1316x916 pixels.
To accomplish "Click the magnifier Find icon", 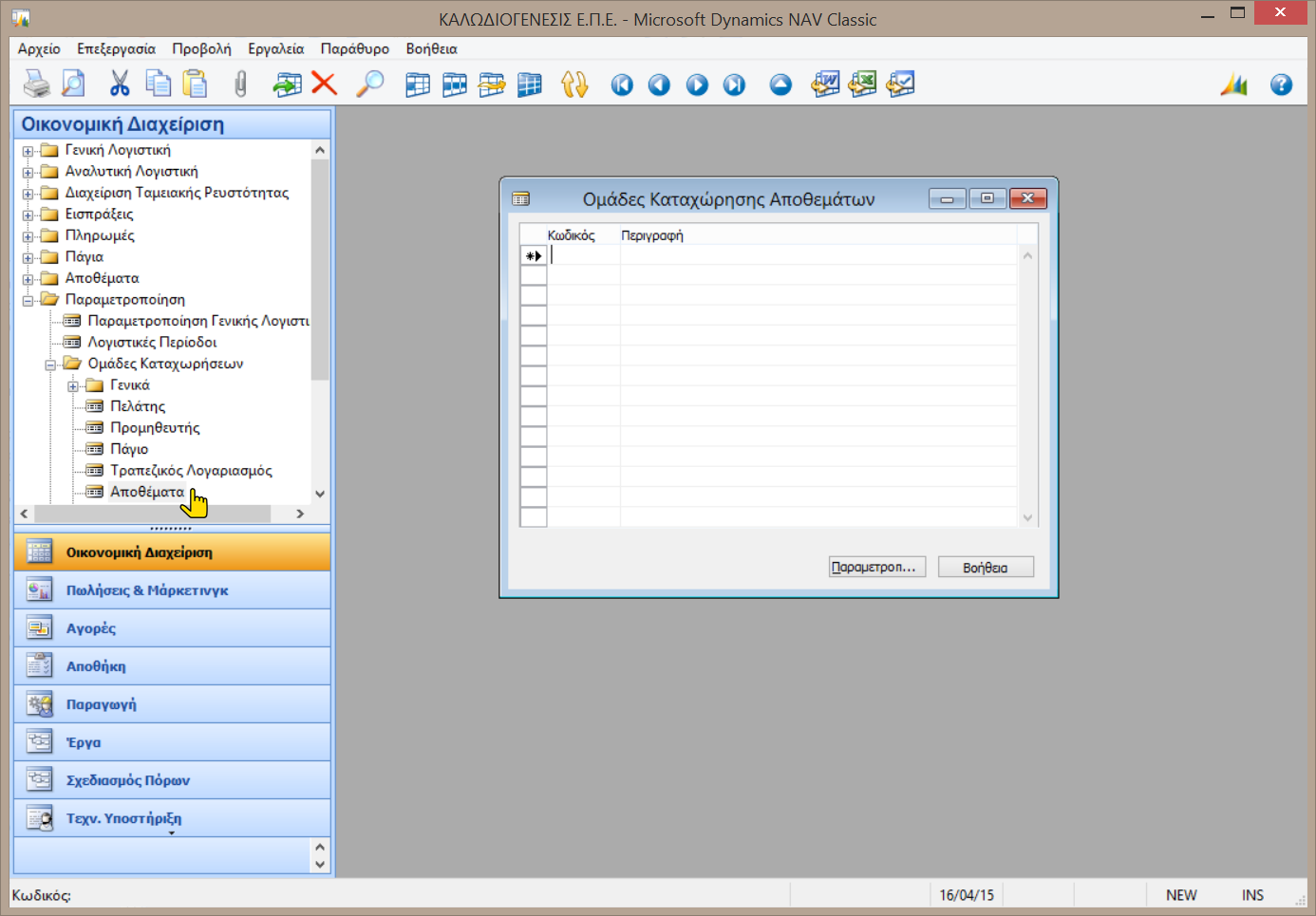I will point(370,84).
